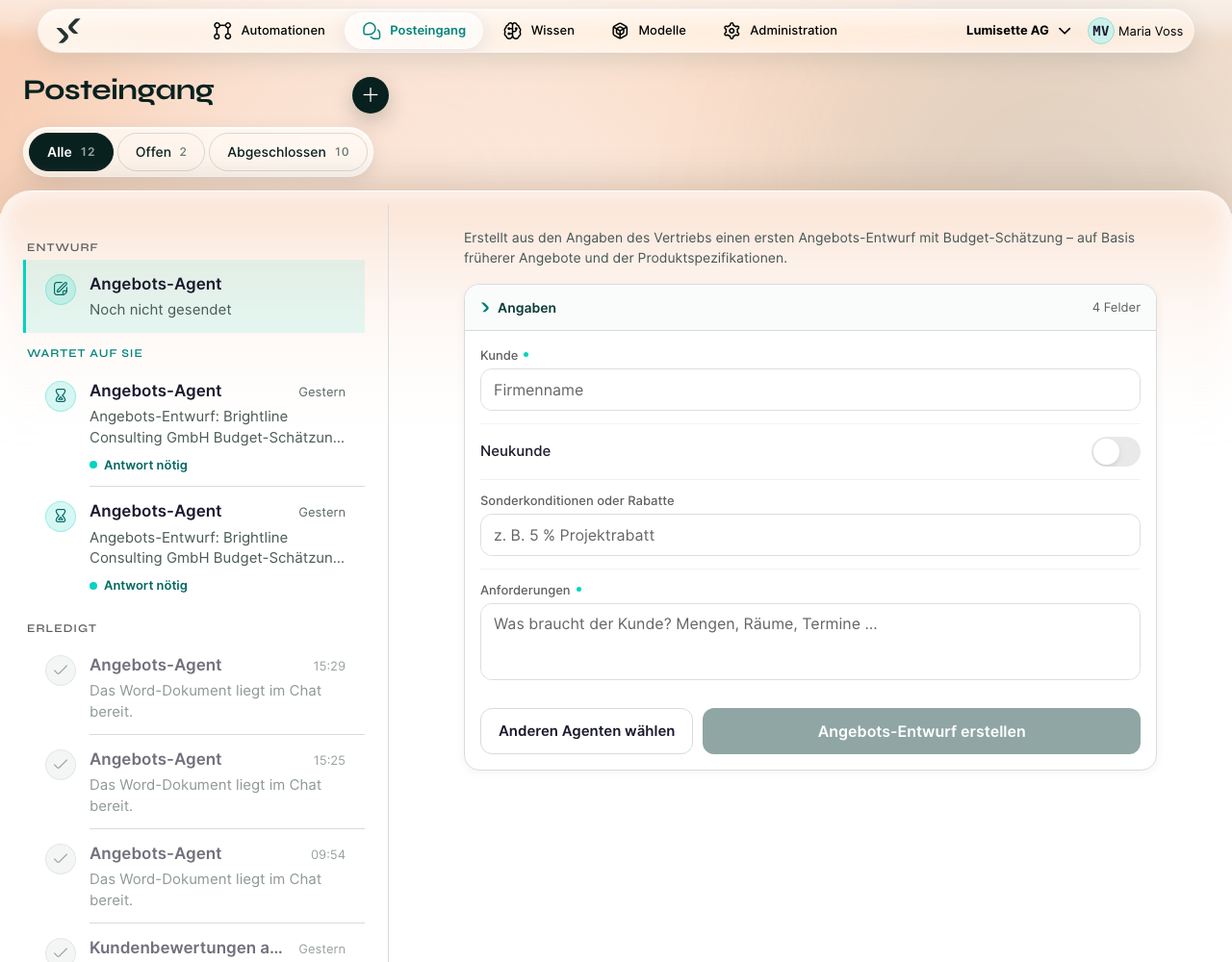The image size is (1232, 962).
Task: Click Angebots-Entwurf erstellen button
Action: coord(921,731)
